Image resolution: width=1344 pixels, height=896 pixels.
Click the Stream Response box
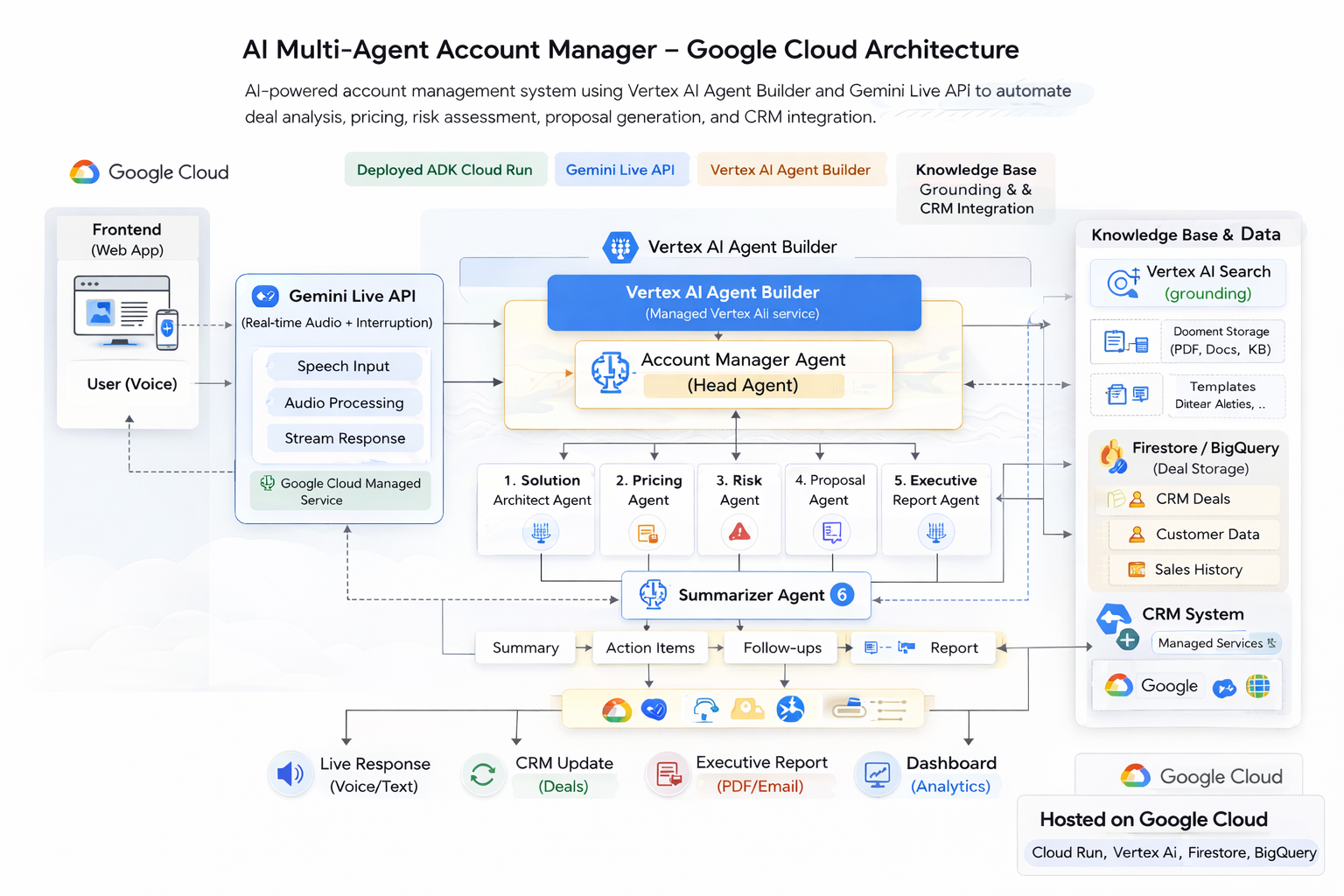click(344, 438)
